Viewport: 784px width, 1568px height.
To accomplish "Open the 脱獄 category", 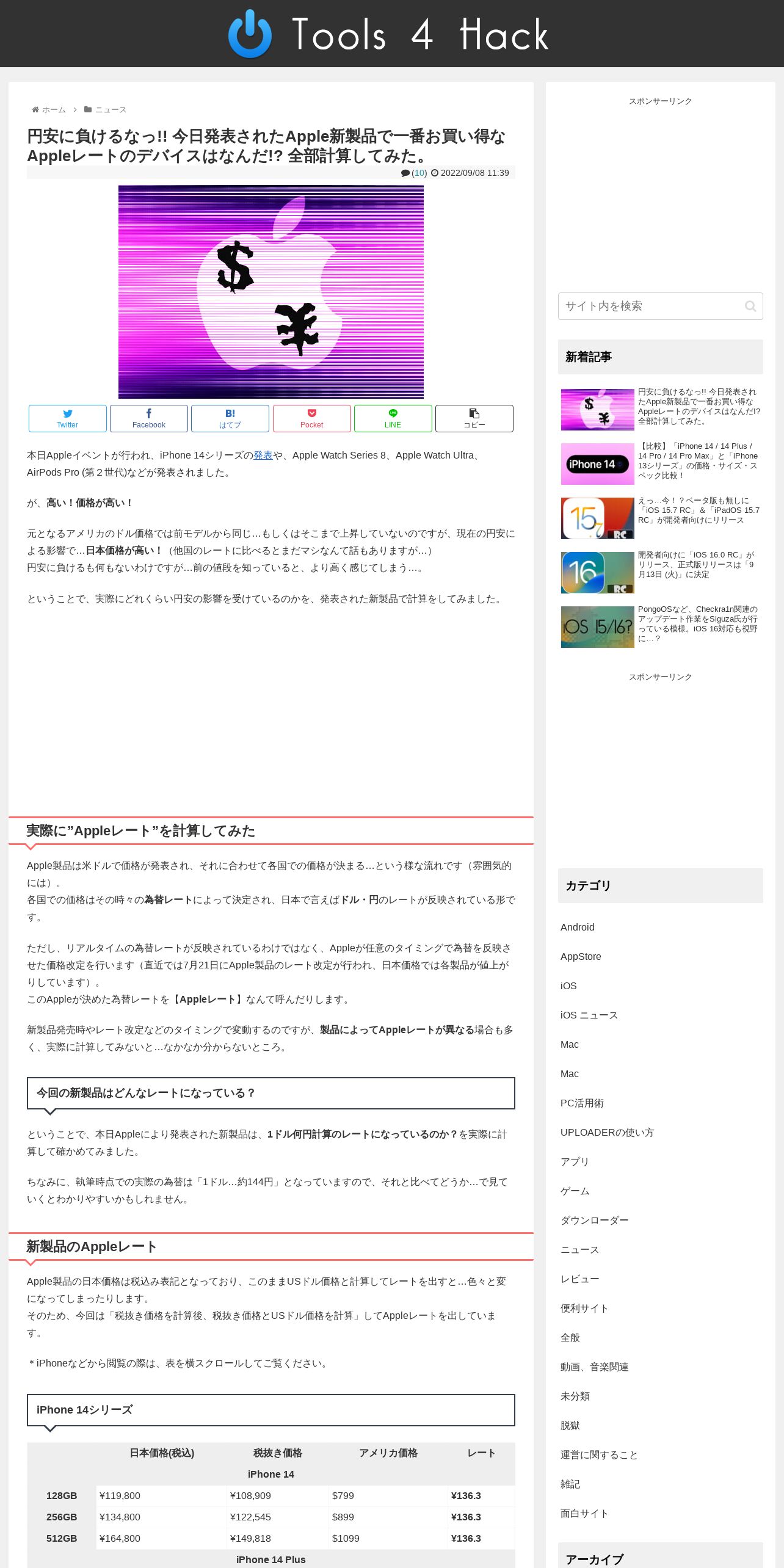I will [570, 1425].
